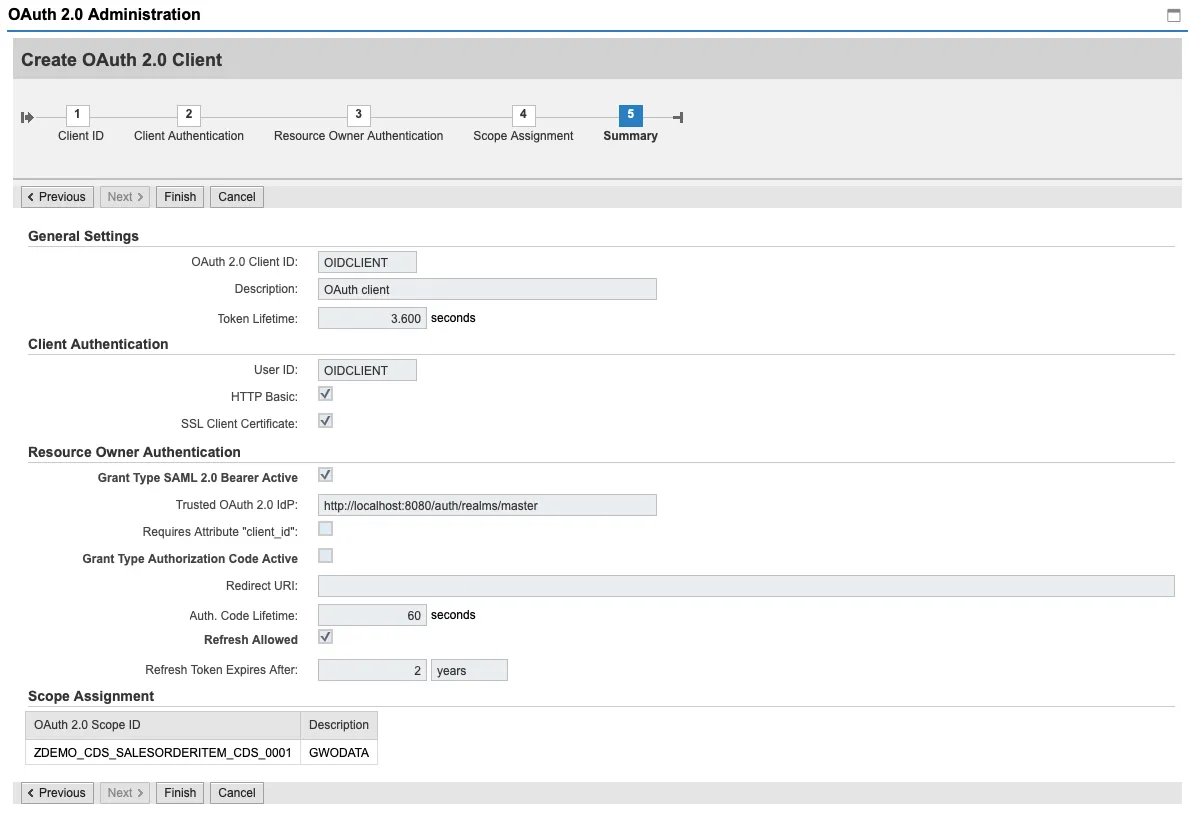Open step 3 Resource Owner Authentication
Image resolution: width=1189 pixels, height=814 pixels.
358,115
